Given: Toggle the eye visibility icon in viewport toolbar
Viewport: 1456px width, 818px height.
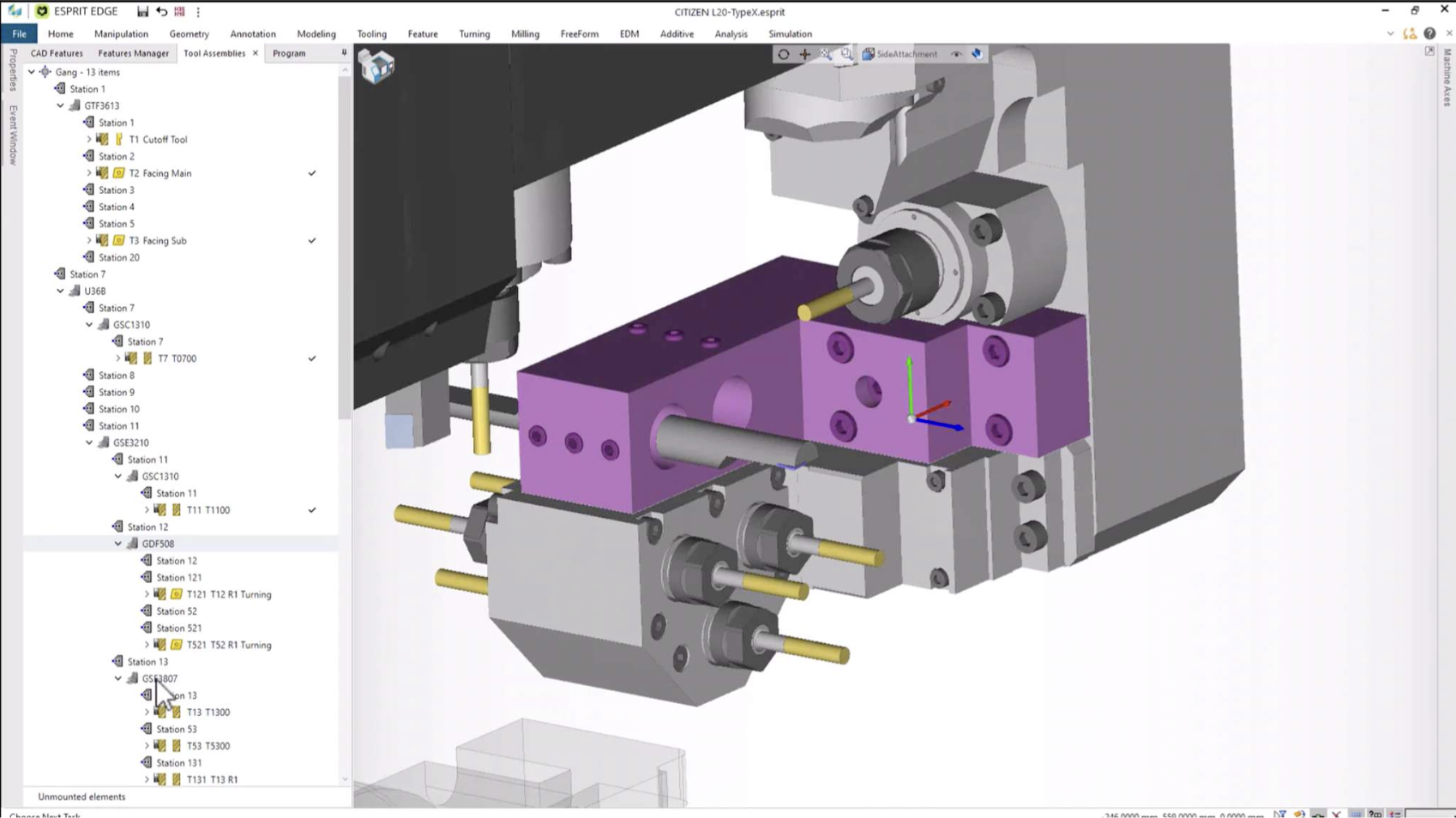Looking at the screenshot, I should tap(956, 54).
